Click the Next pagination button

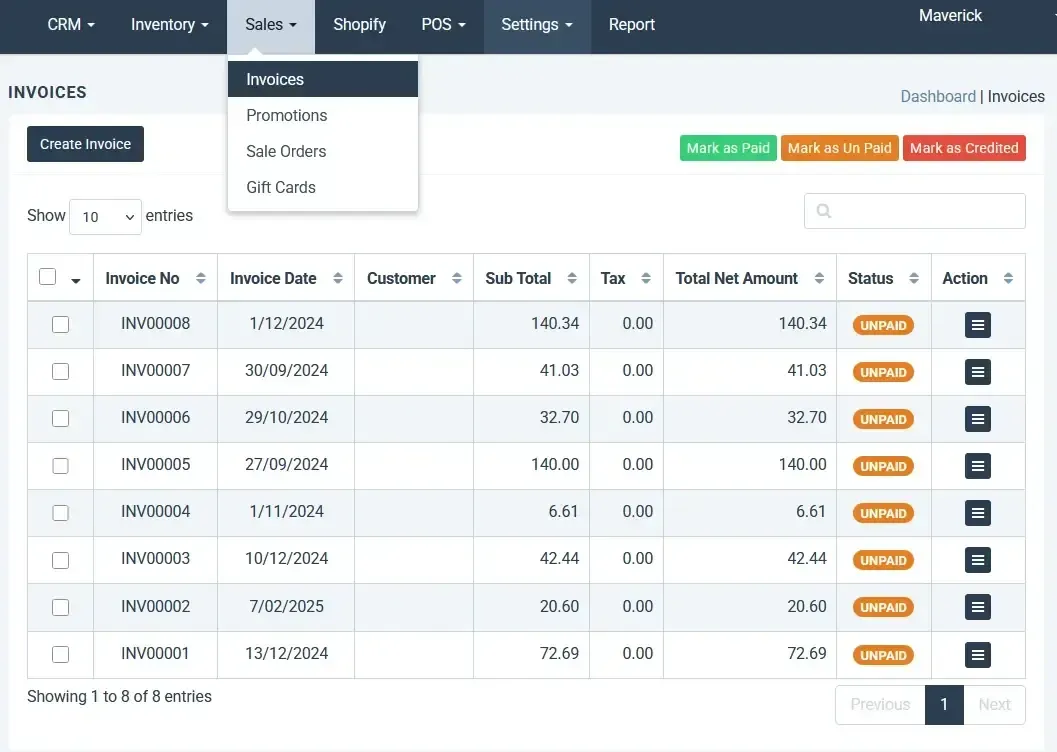coord(994,705)
